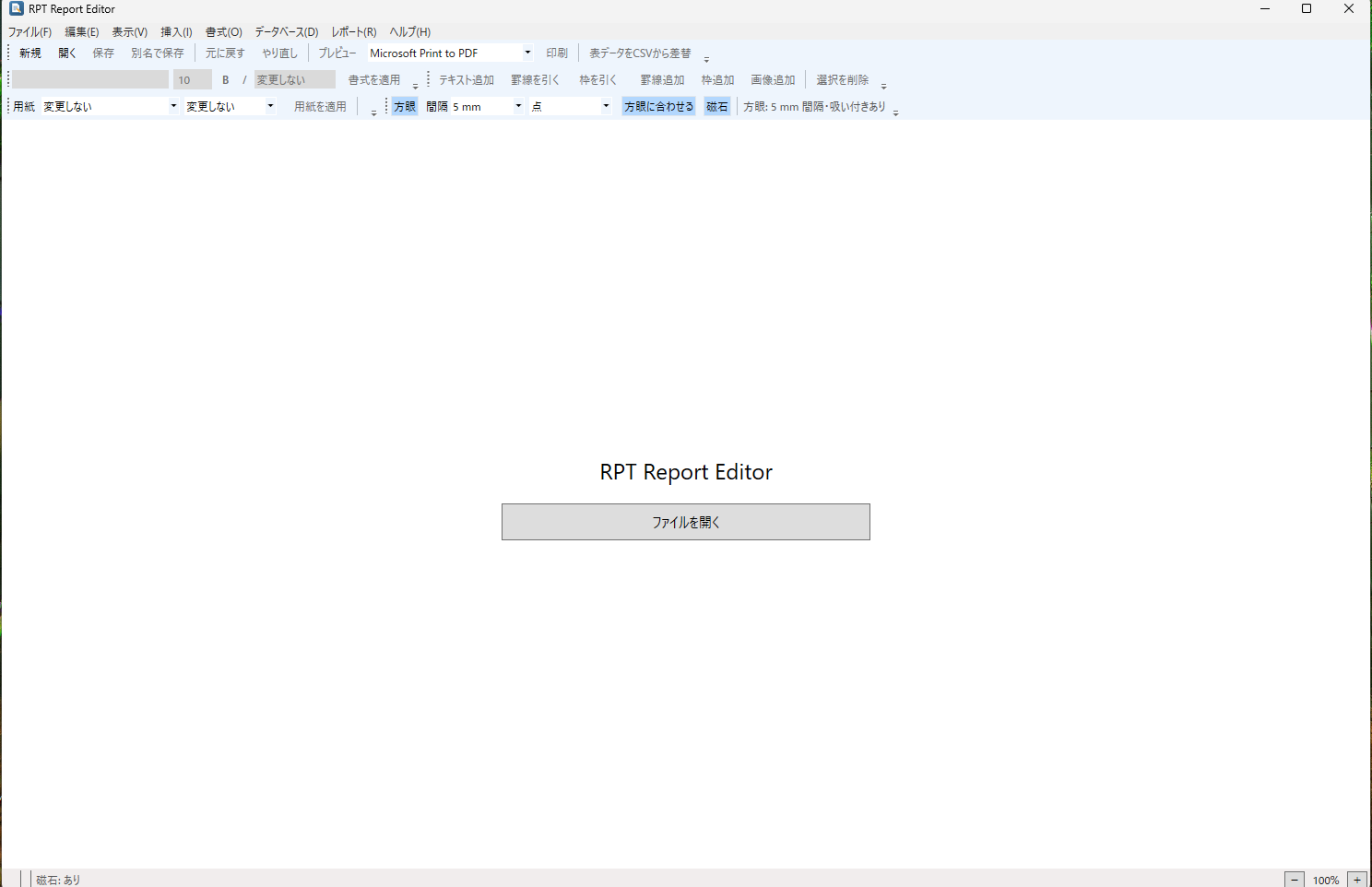
Task: Click the 選択を削除 button
Action: [x=843, y=80]
